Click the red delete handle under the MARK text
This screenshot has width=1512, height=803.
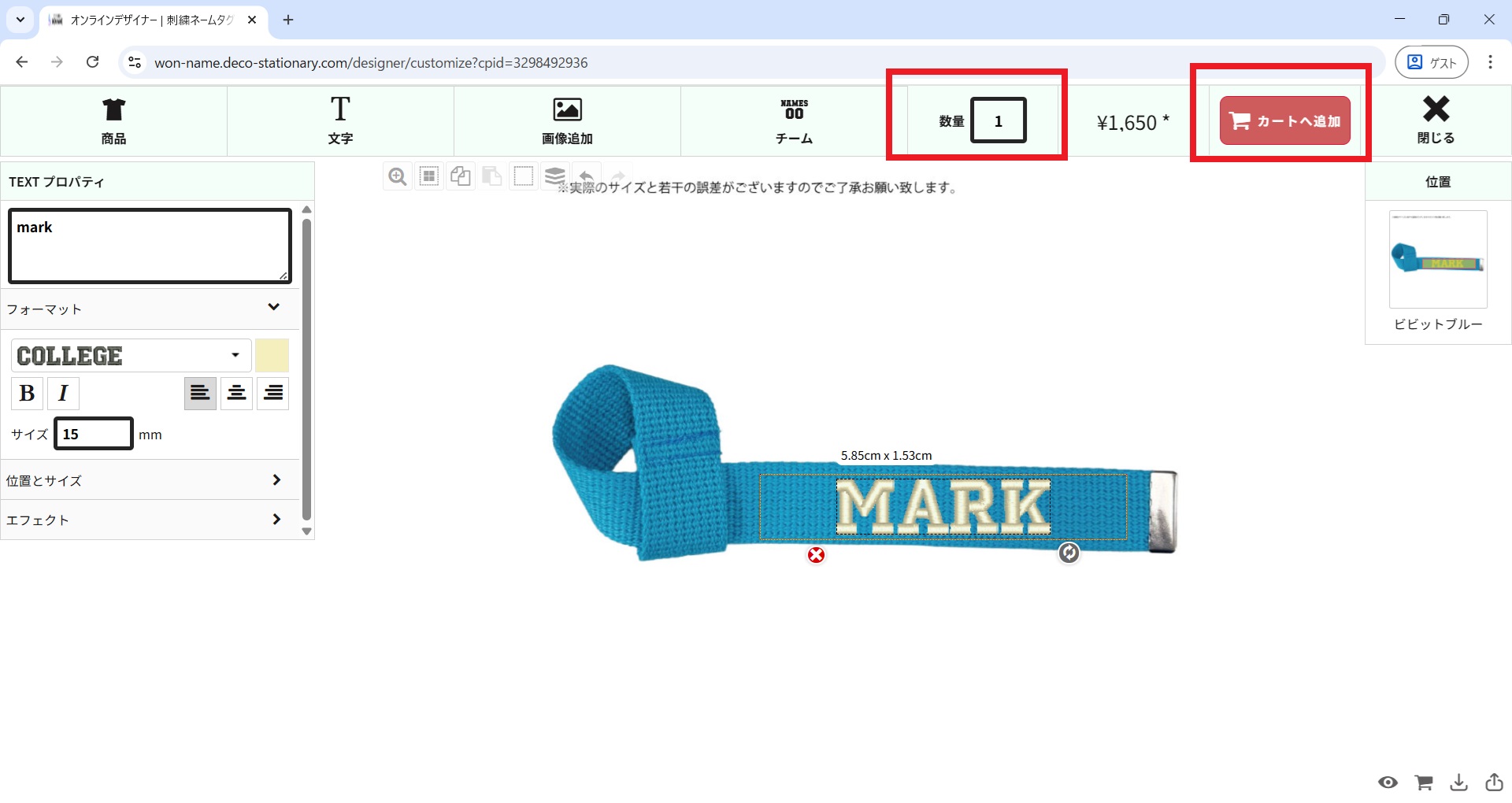[x=817, y=555]
